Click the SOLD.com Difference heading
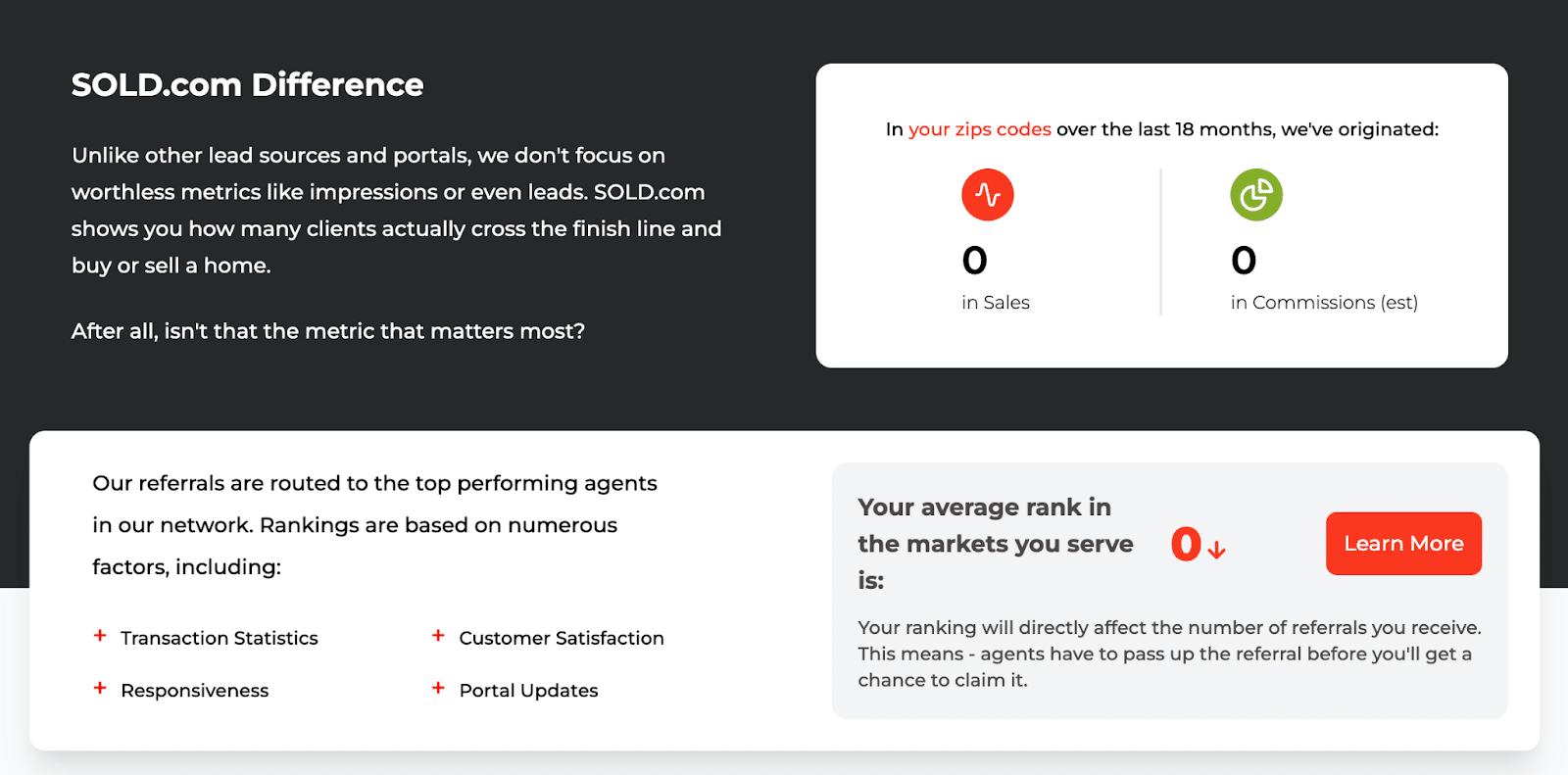This screenshot has width=1568, height=775. click(x=248, y=85)
